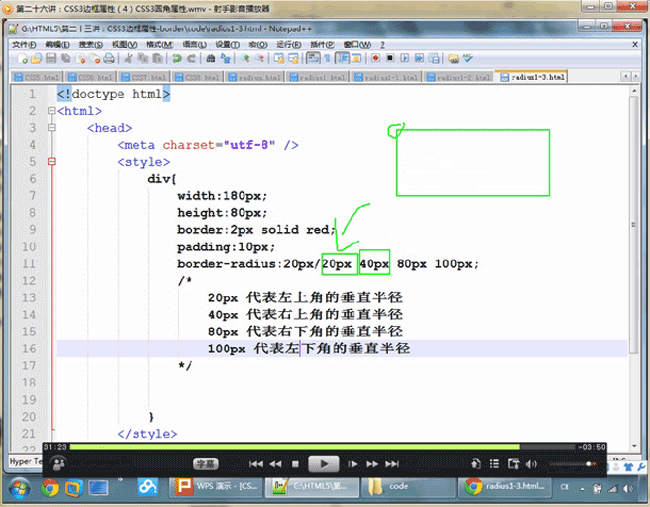This screenshot has height=507, width=650.
Task: Open the Windows Start button
Action: point(19,488)
